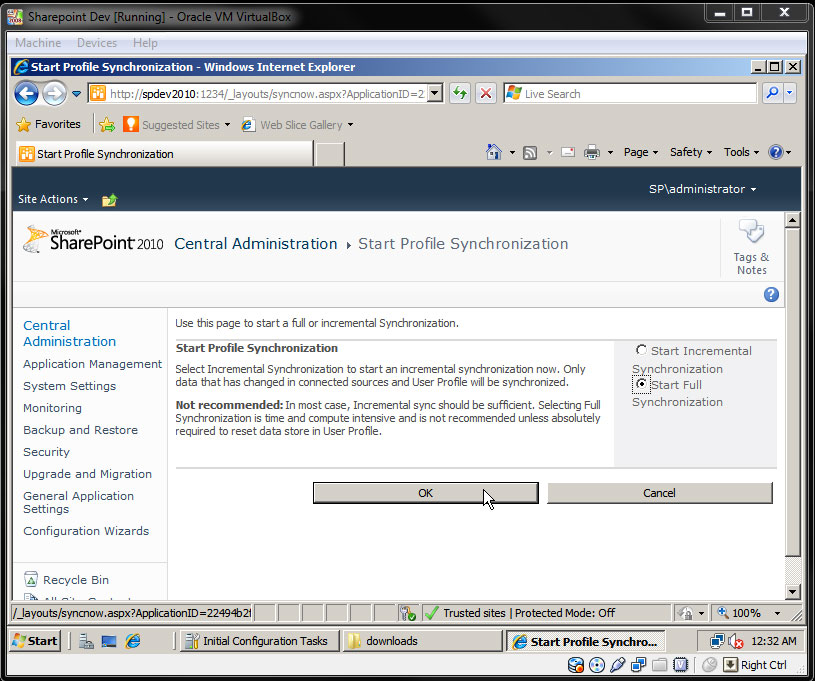Click the red stop loading icon
The height and width of the screenshot is (681, 815).
(x=485, y=94)
